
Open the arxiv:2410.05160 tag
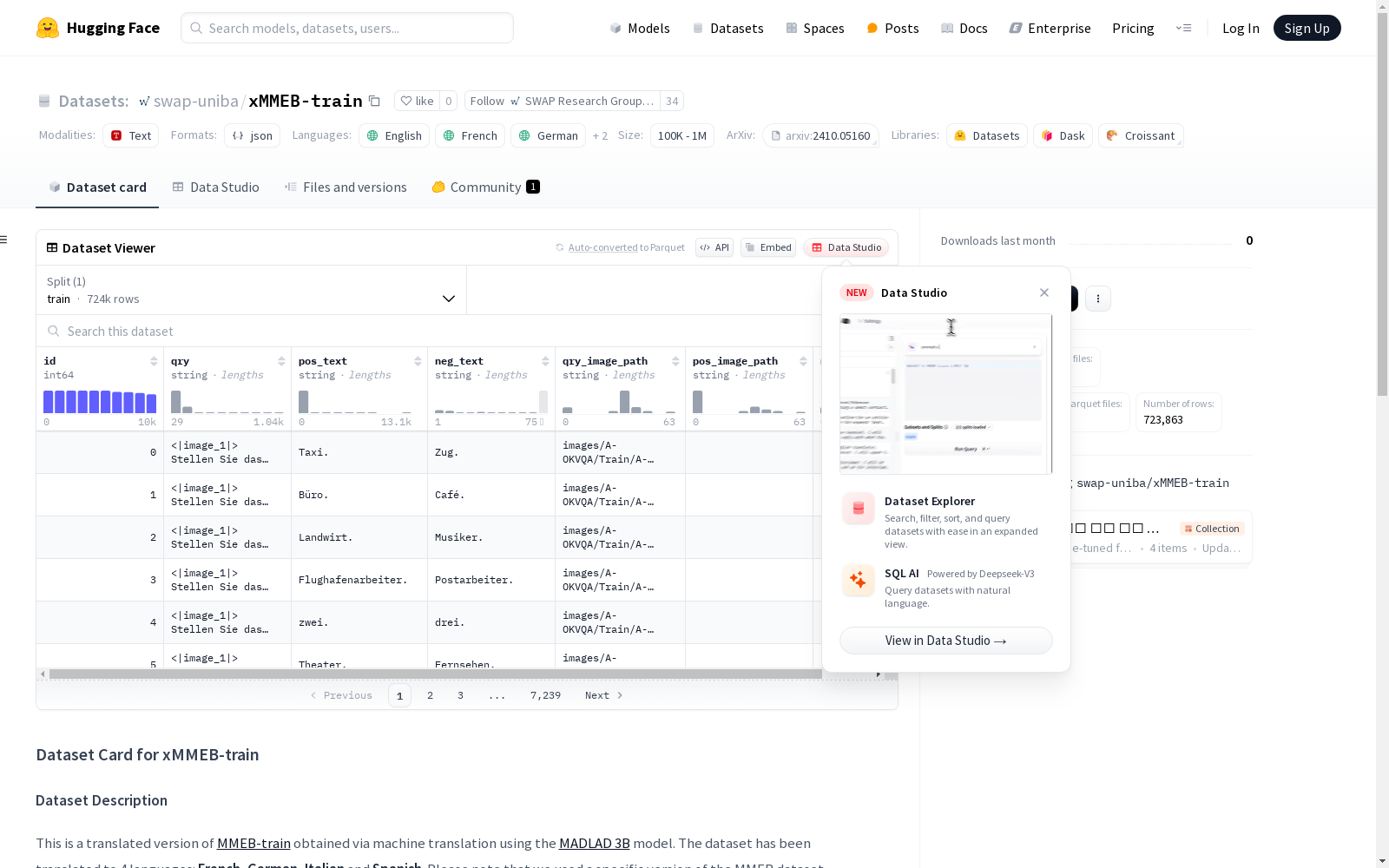click(x=821, y=135)
